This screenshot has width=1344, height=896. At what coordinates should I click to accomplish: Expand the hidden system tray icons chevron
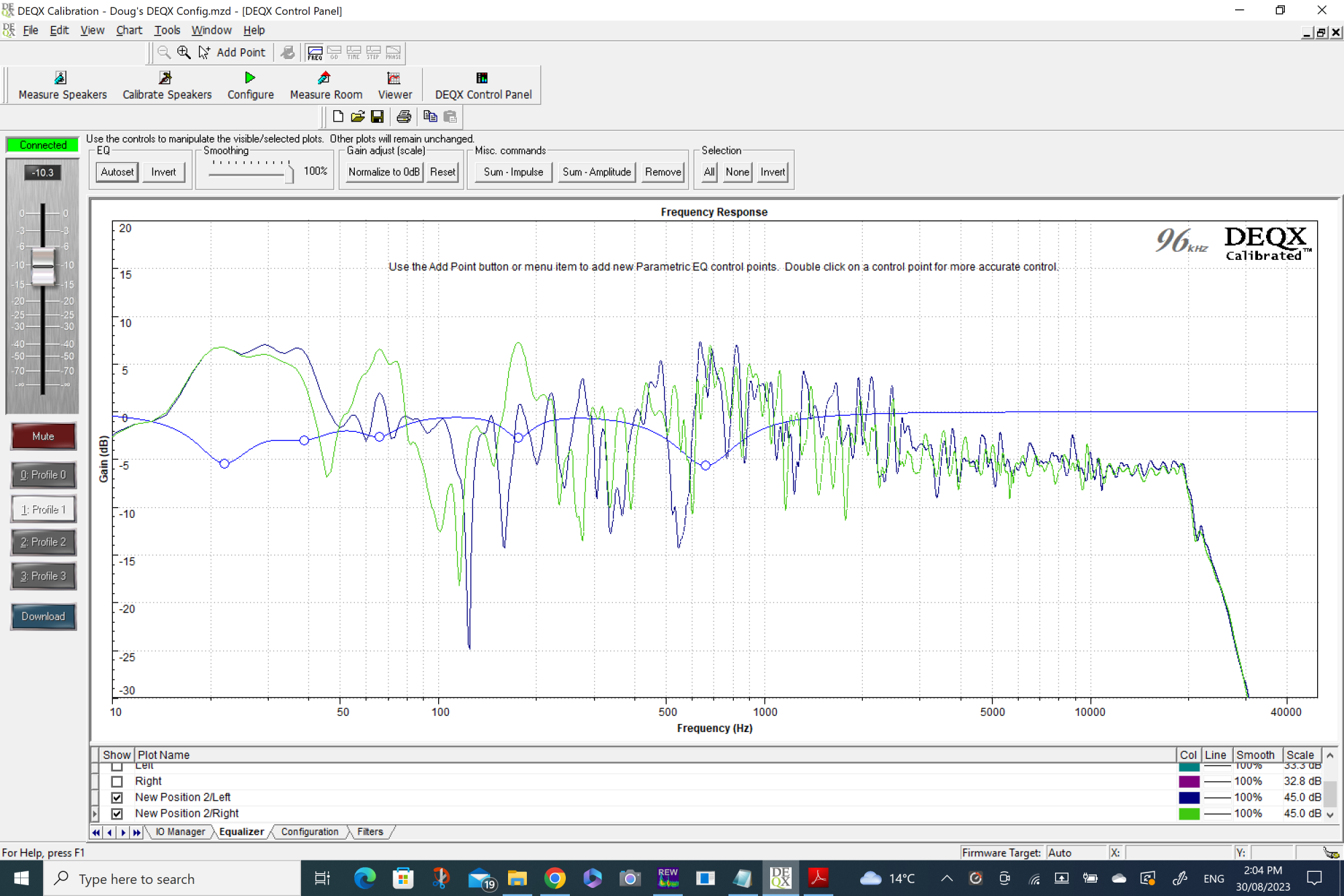coord(946,878)
